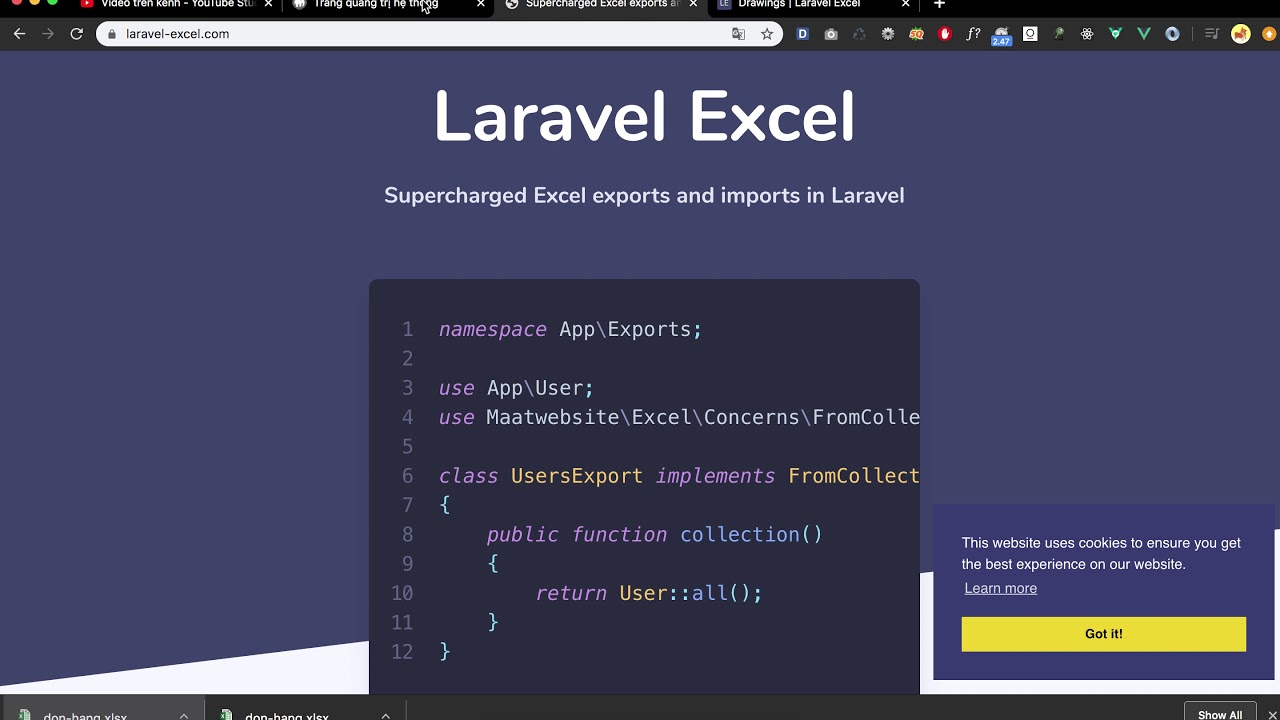
Task: Open the blue D extension
Action: [802, 34]
